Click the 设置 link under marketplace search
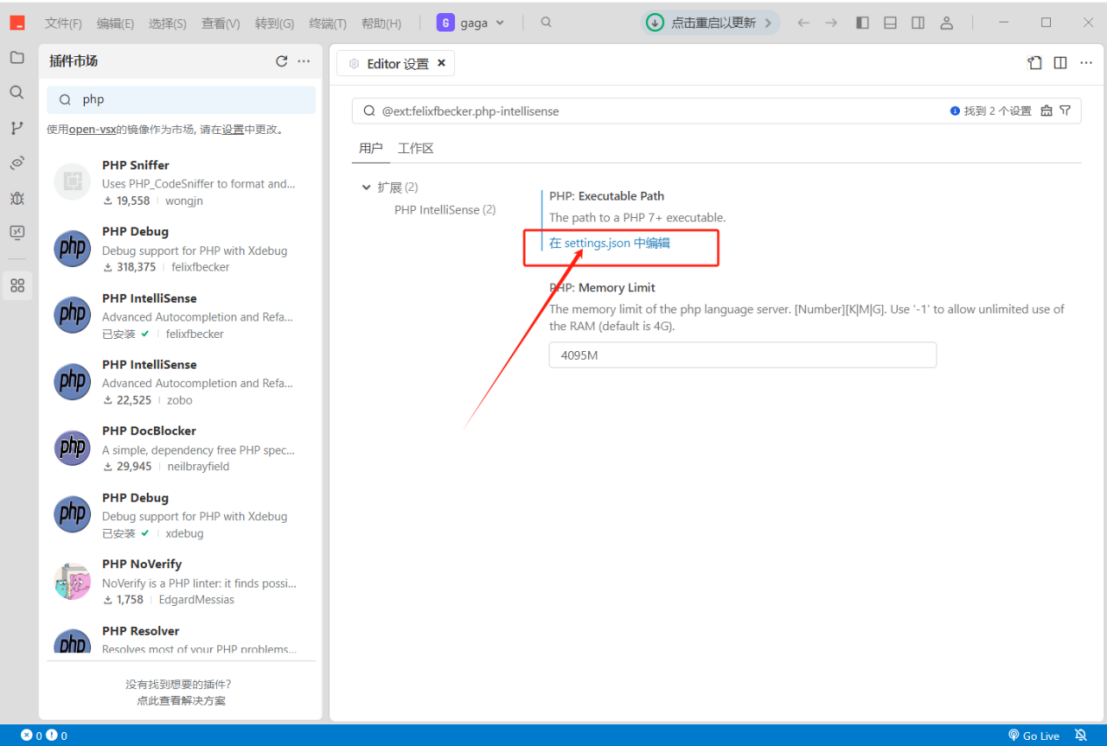 [233, 129]
